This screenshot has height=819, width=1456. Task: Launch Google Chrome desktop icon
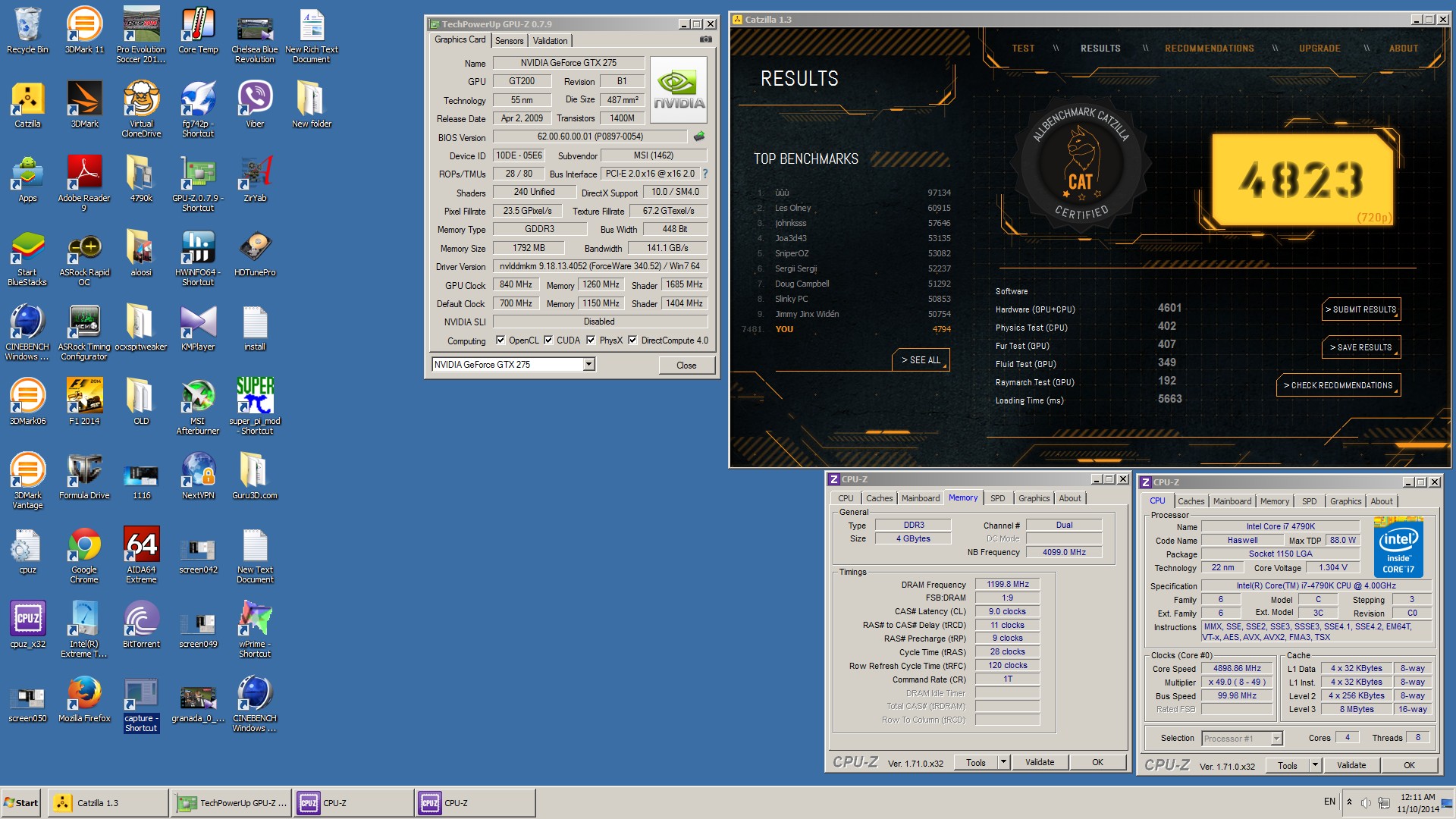click(x=84, y=555)
